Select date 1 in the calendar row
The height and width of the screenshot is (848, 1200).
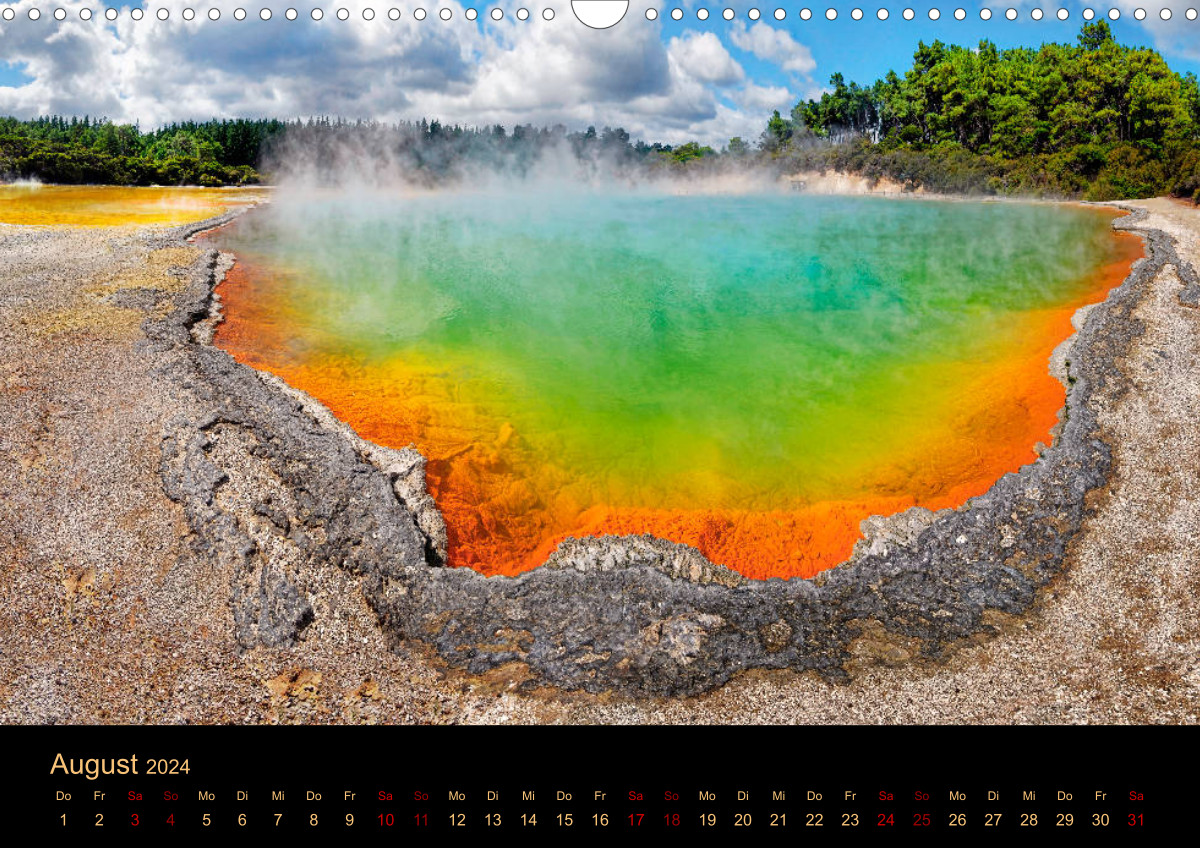pos(63,820)
